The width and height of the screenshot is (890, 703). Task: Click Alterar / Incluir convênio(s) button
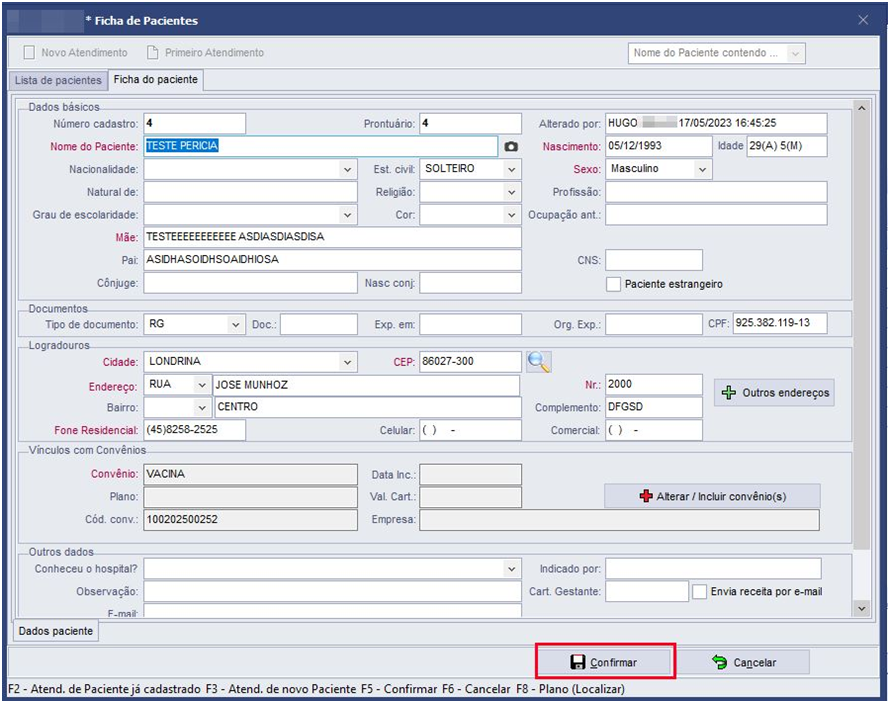pos(712,496)
